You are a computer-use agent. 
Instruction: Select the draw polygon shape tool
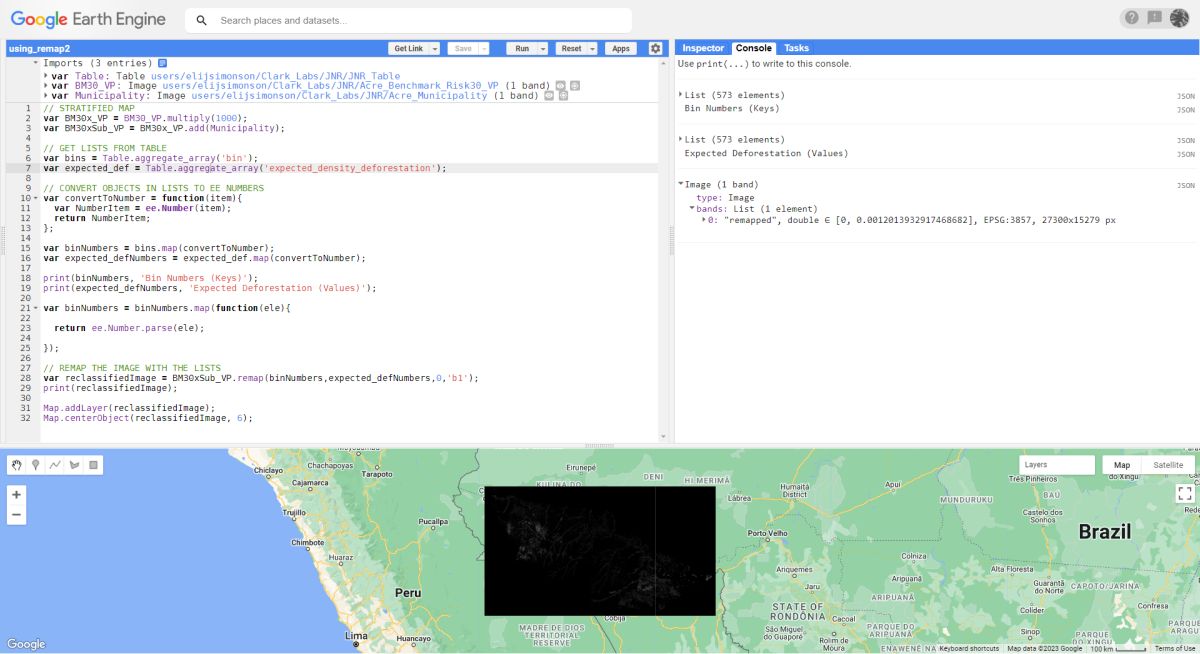click(74, 465)
